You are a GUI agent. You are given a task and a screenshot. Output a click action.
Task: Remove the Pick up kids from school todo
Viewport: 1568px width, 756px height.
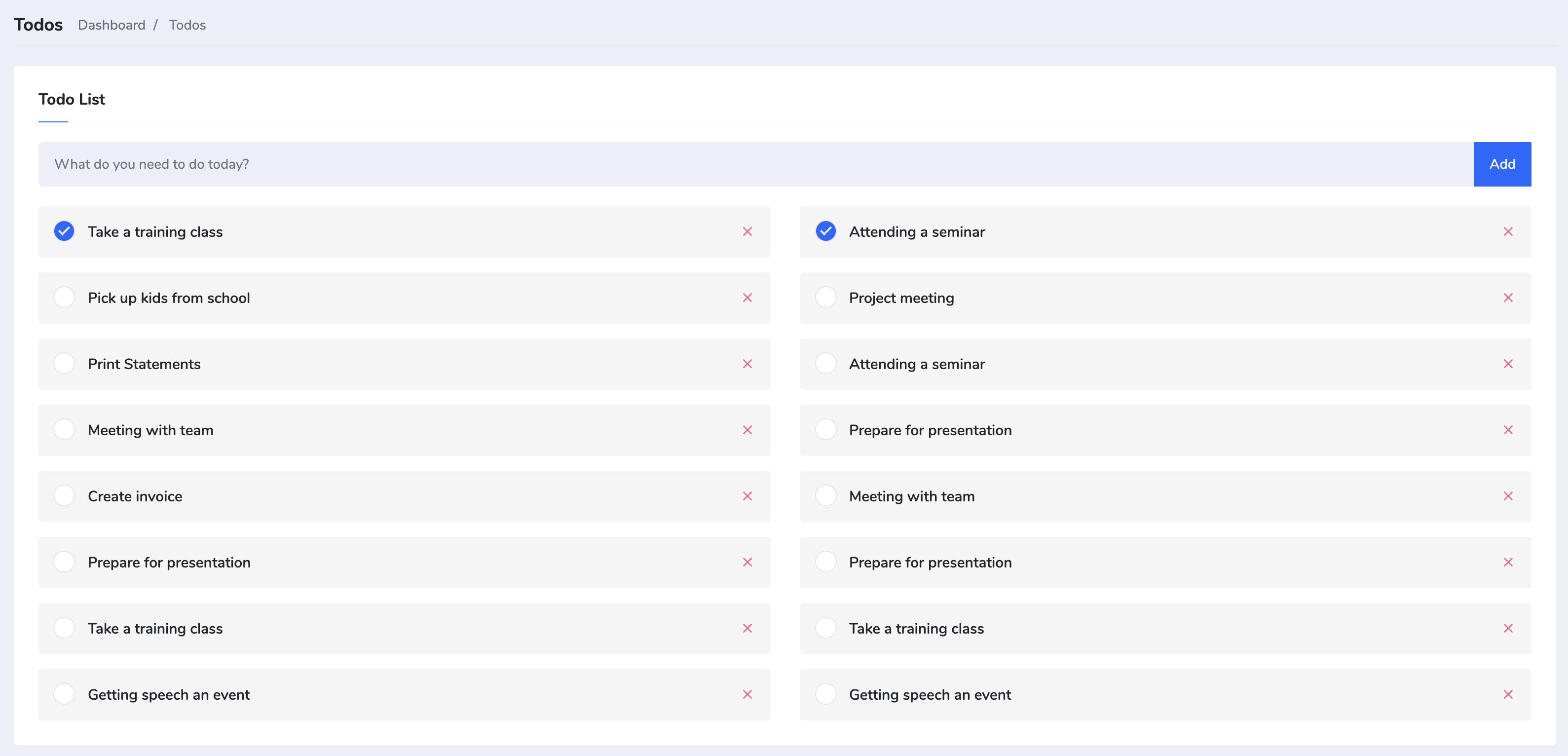click(x=747, y=298)
